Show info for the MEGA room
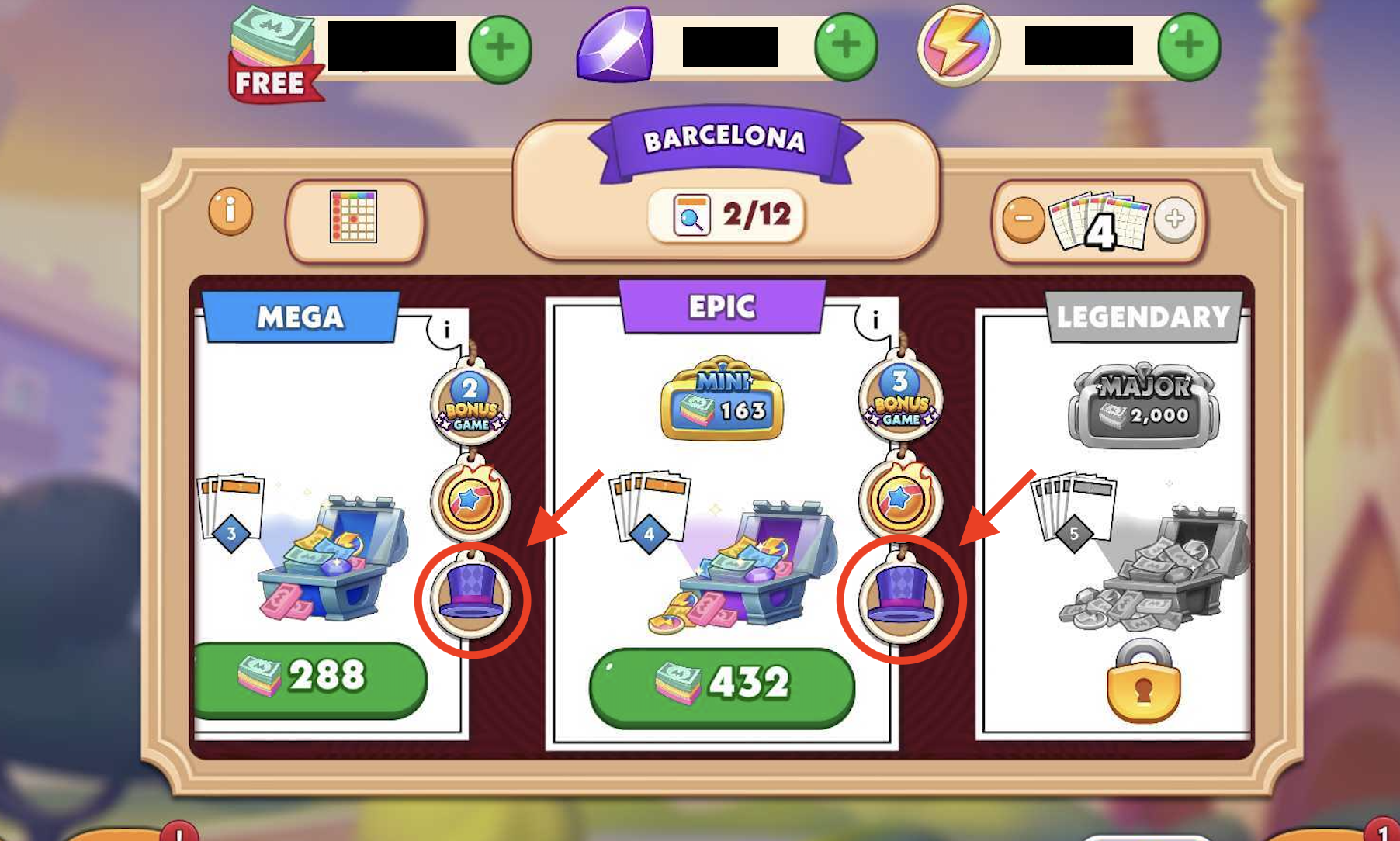The height and width of the screenshot is (841, 1400). click(446, 331)
